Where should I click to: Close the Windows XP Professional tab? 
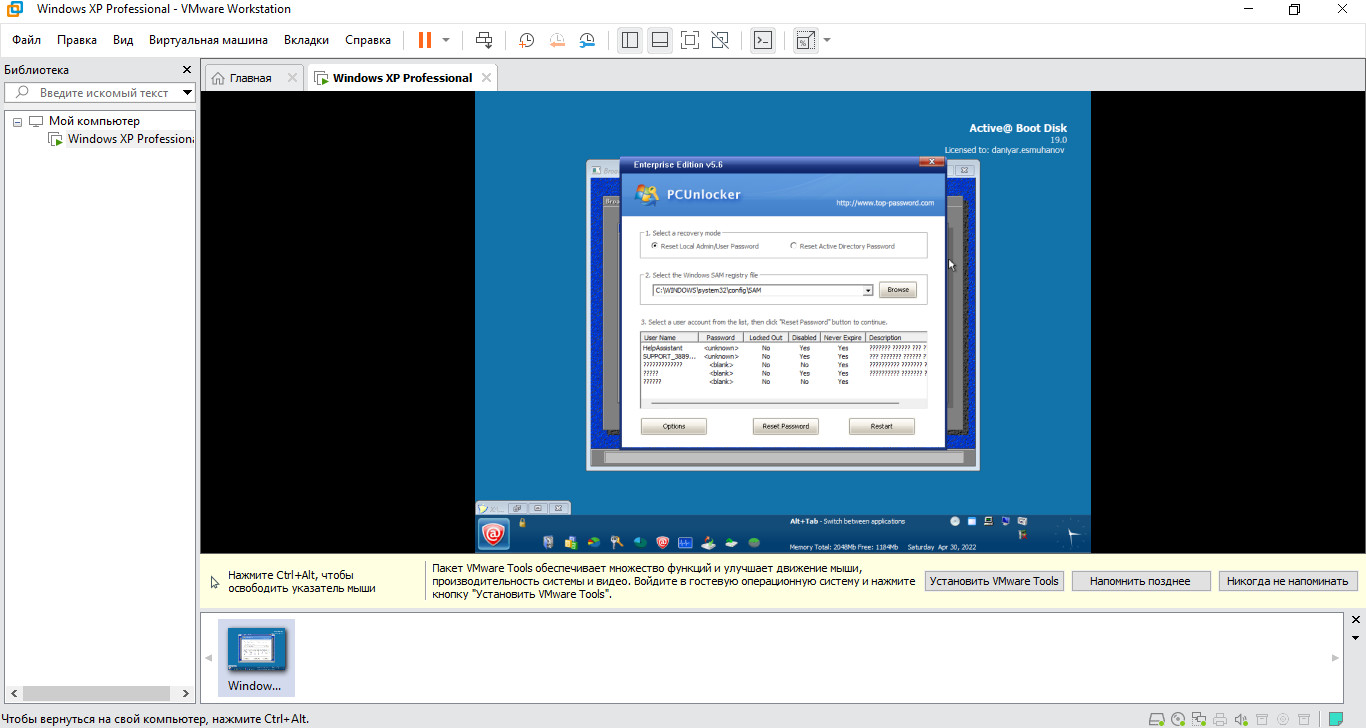point(486,77)
